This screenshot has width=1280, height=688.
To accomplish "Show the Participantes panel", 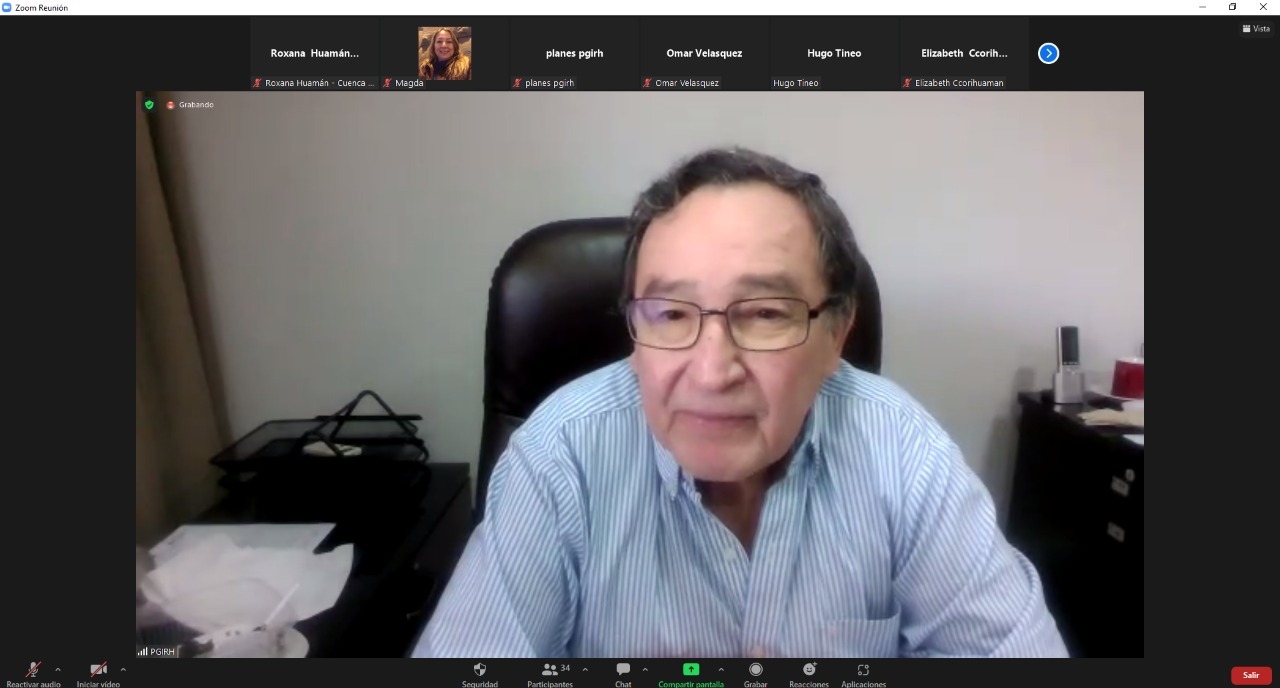I will coord(549,670).
